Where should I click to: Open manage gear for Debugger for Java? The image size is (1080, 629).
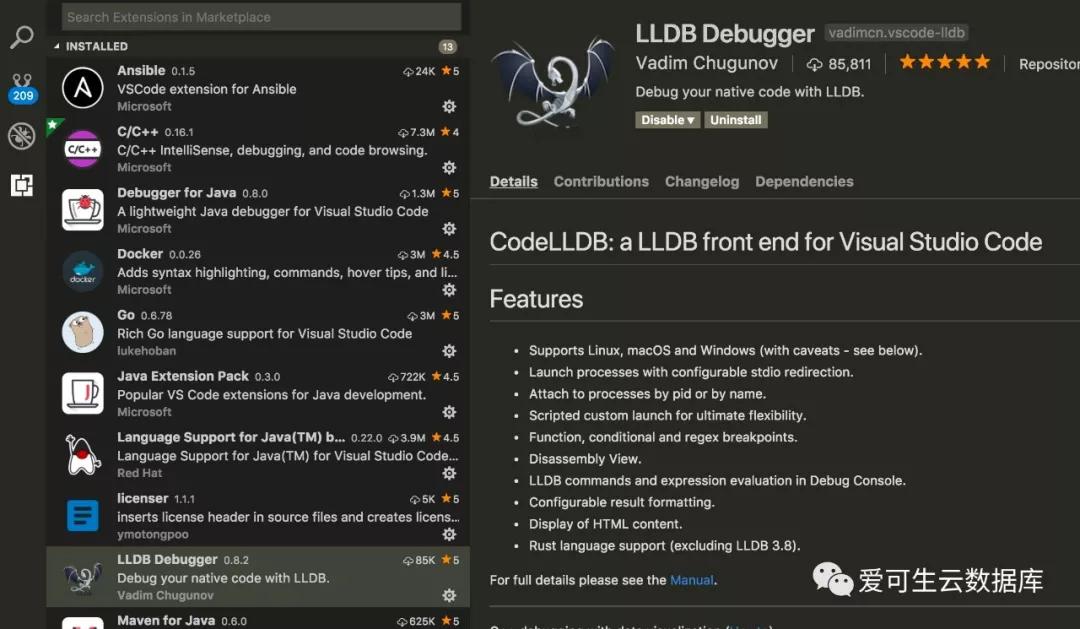click(449, 228)
